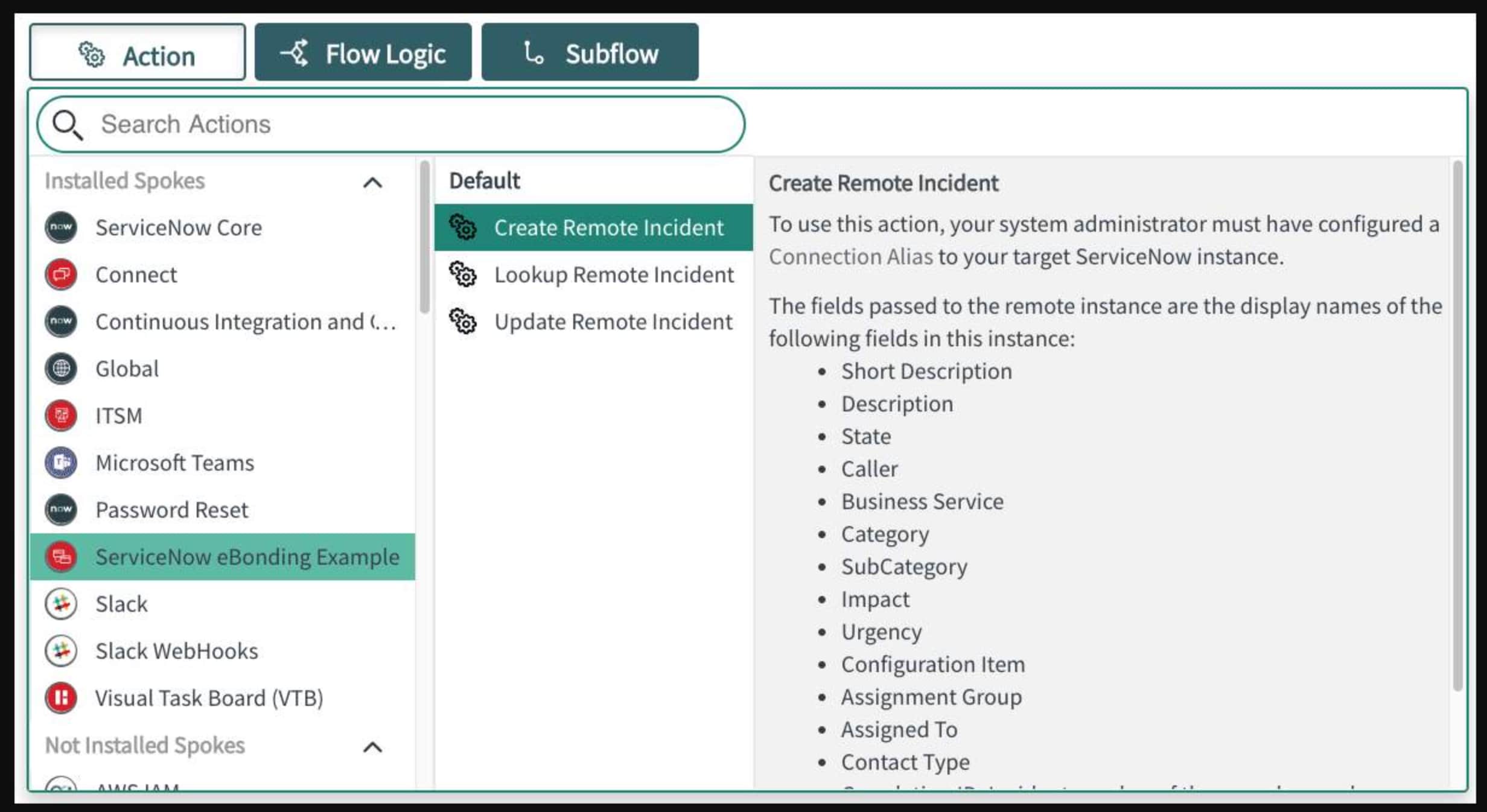Screen dimensions: 1487x812
Task: Click the SubCategory bullet
Action: coord(904,567)
